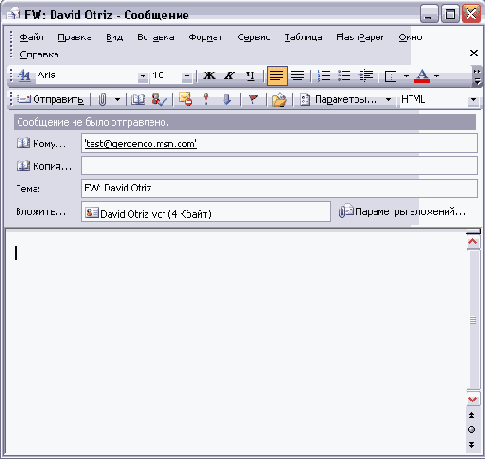Click the Отправить send button
Viewport: 485px width, 459px height.
click(50, 99)
